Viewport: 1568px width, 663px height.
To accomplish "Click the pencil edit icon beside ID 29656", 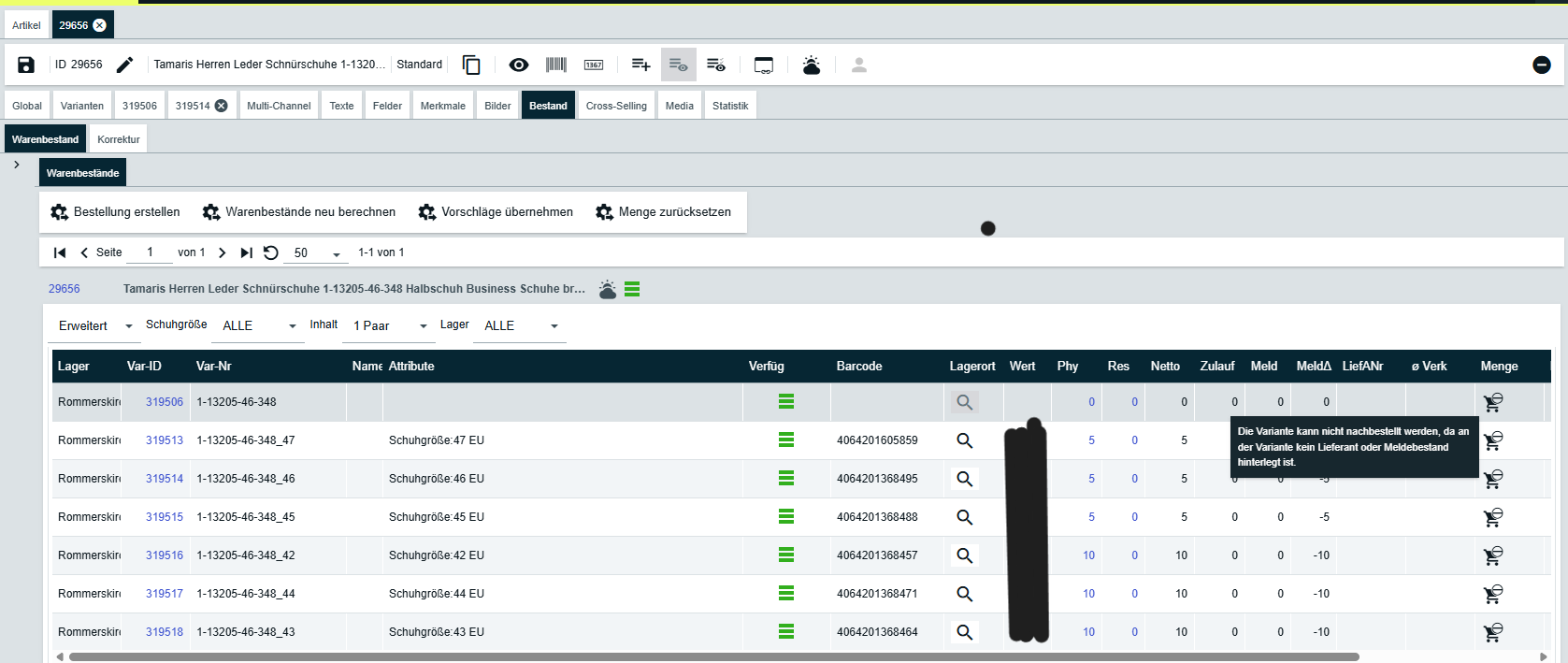I will pyautogui.click(x=124, y=65).
